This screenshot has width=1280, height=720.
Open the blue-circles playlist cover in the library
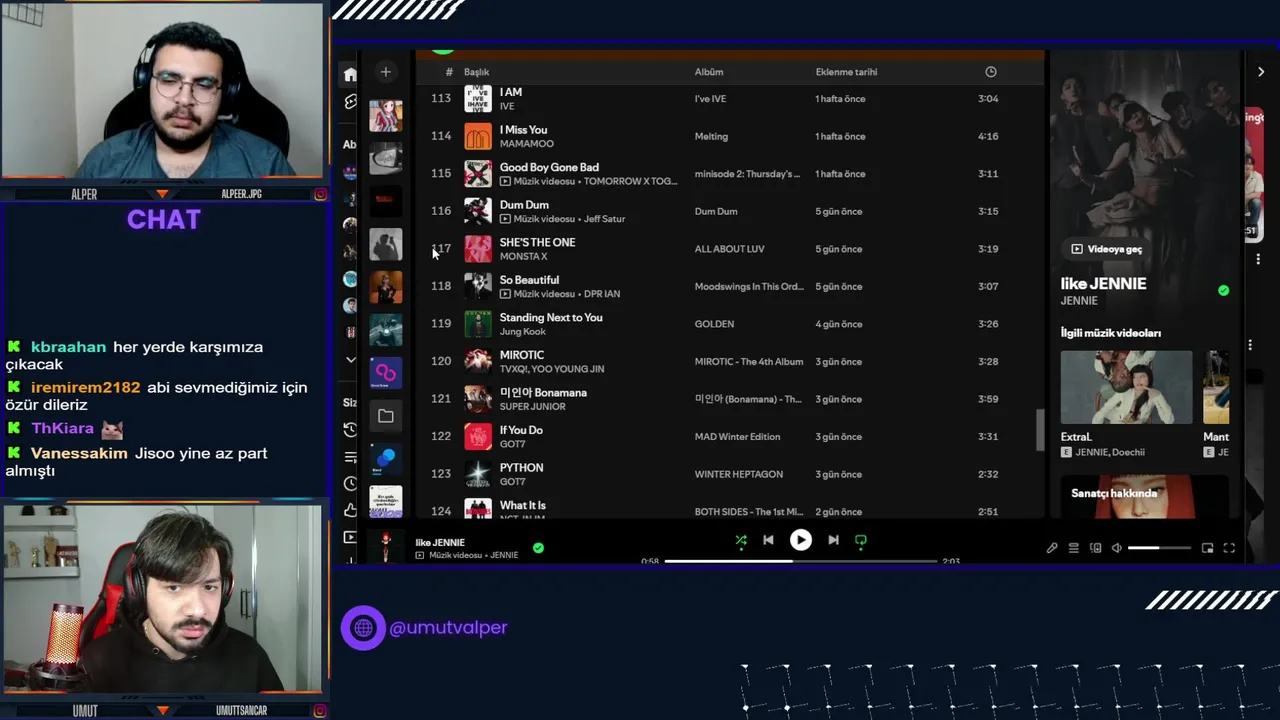coord(386,458)
